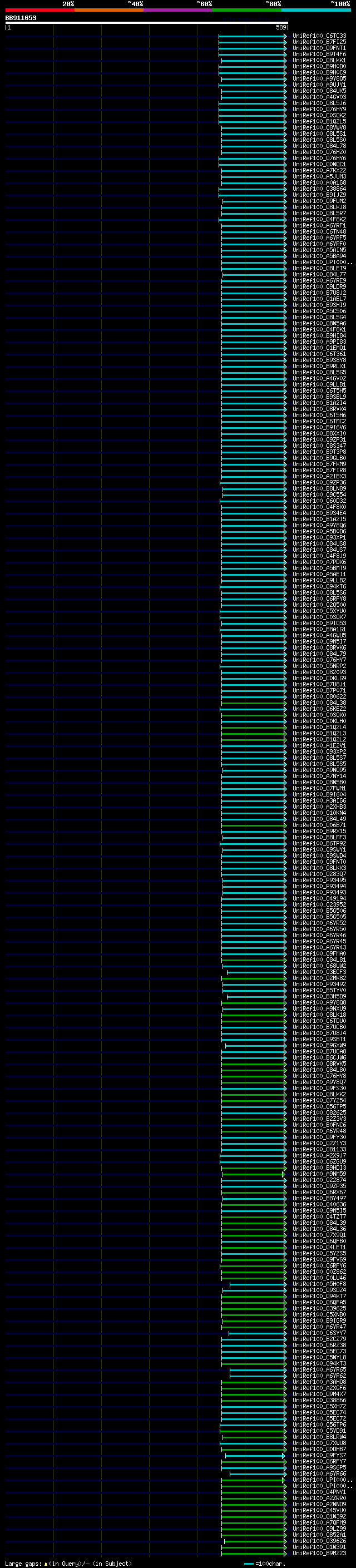The image size is (356, 1568).
Task: Open hit UniRef100_Q8LKK1
Action: coord(319,60)
